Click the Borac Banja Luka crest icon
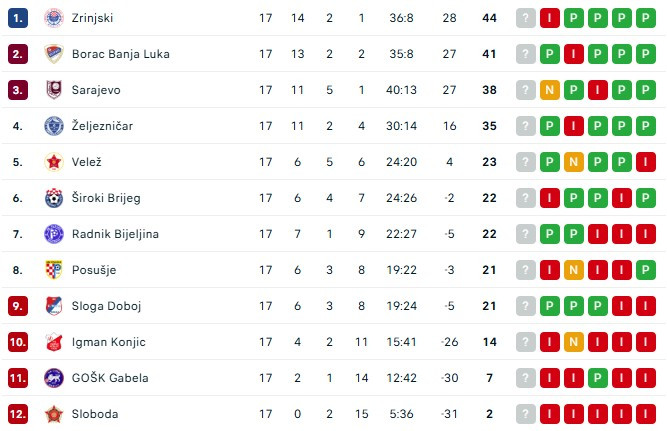 (x=53, y=54)
